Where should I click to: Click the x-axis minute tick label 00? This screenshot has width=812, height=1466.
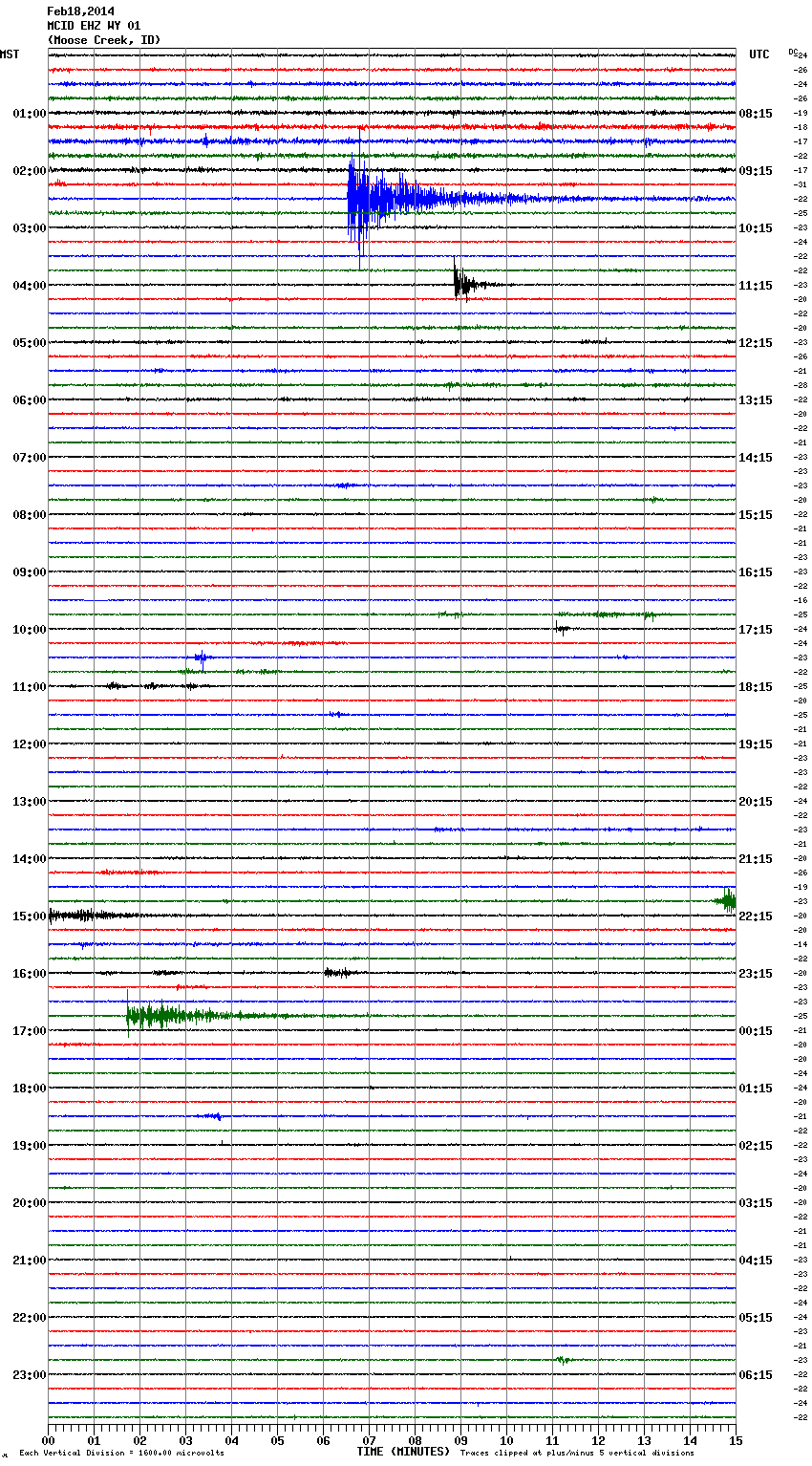coord(48,1440)
